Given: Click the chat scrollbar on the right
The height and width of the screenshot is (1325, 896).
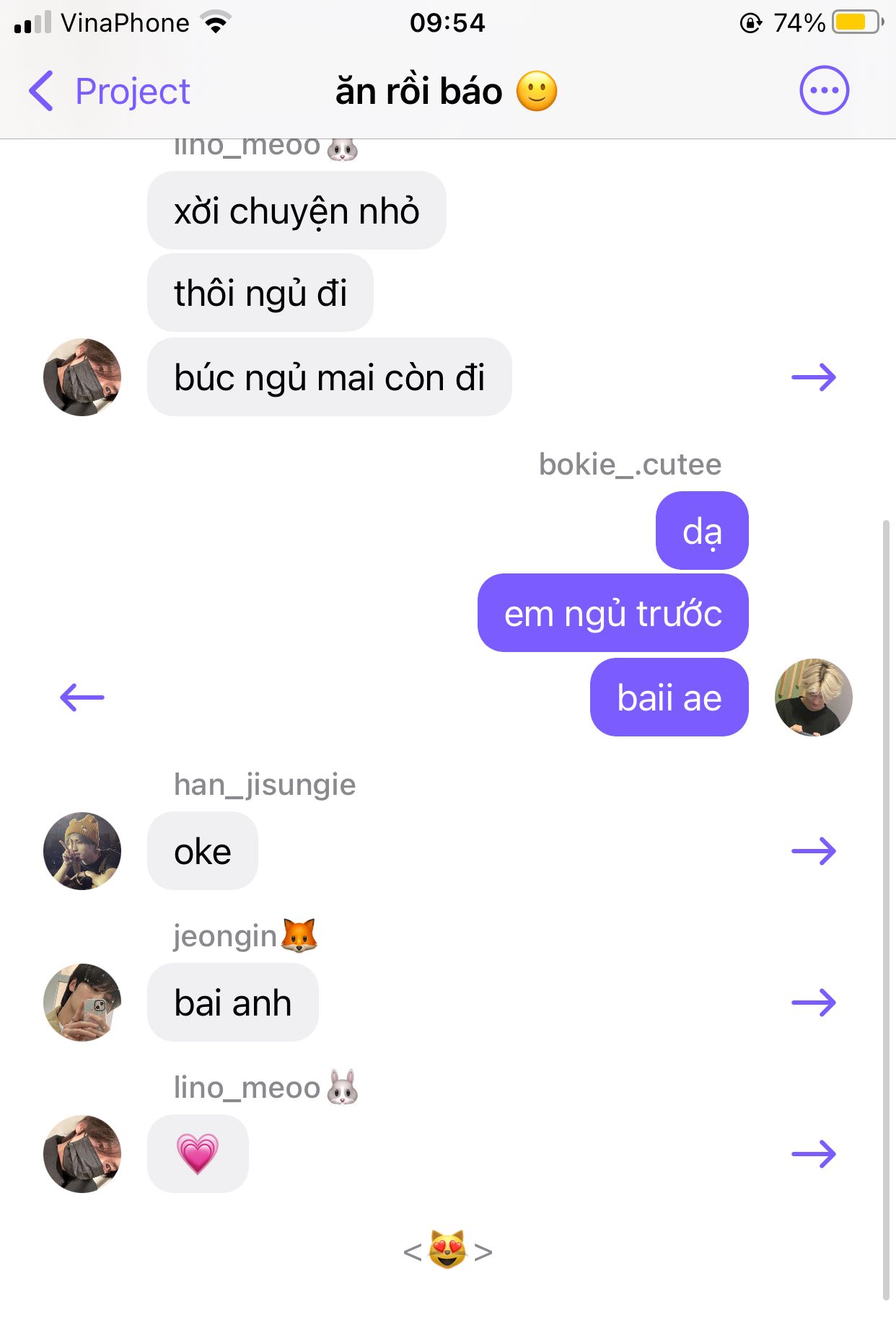Looking at the screenshot, I should point(887,909).
